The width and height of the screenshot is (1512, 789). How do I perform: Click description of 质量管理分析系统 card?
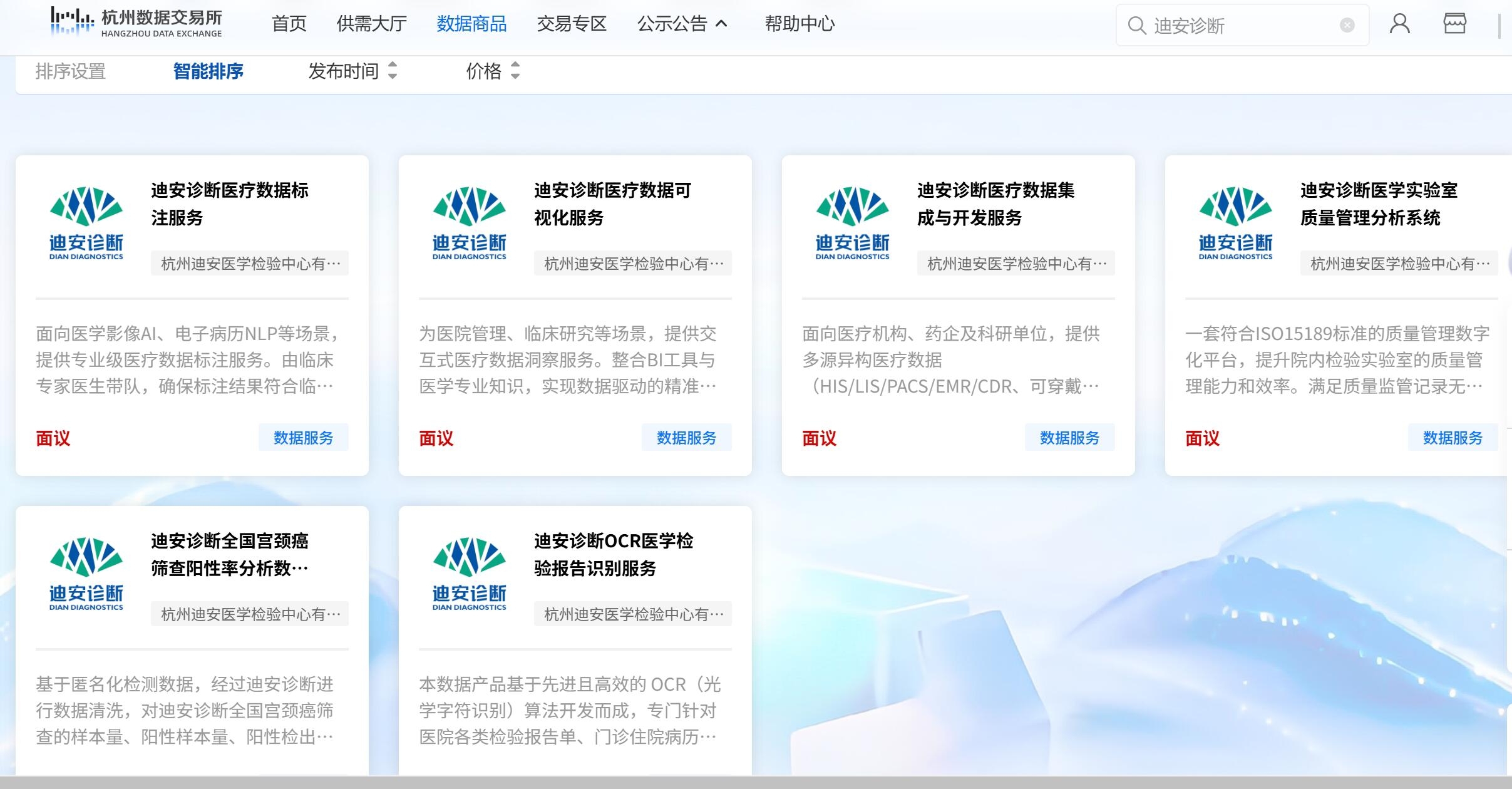coord(1337,360)
